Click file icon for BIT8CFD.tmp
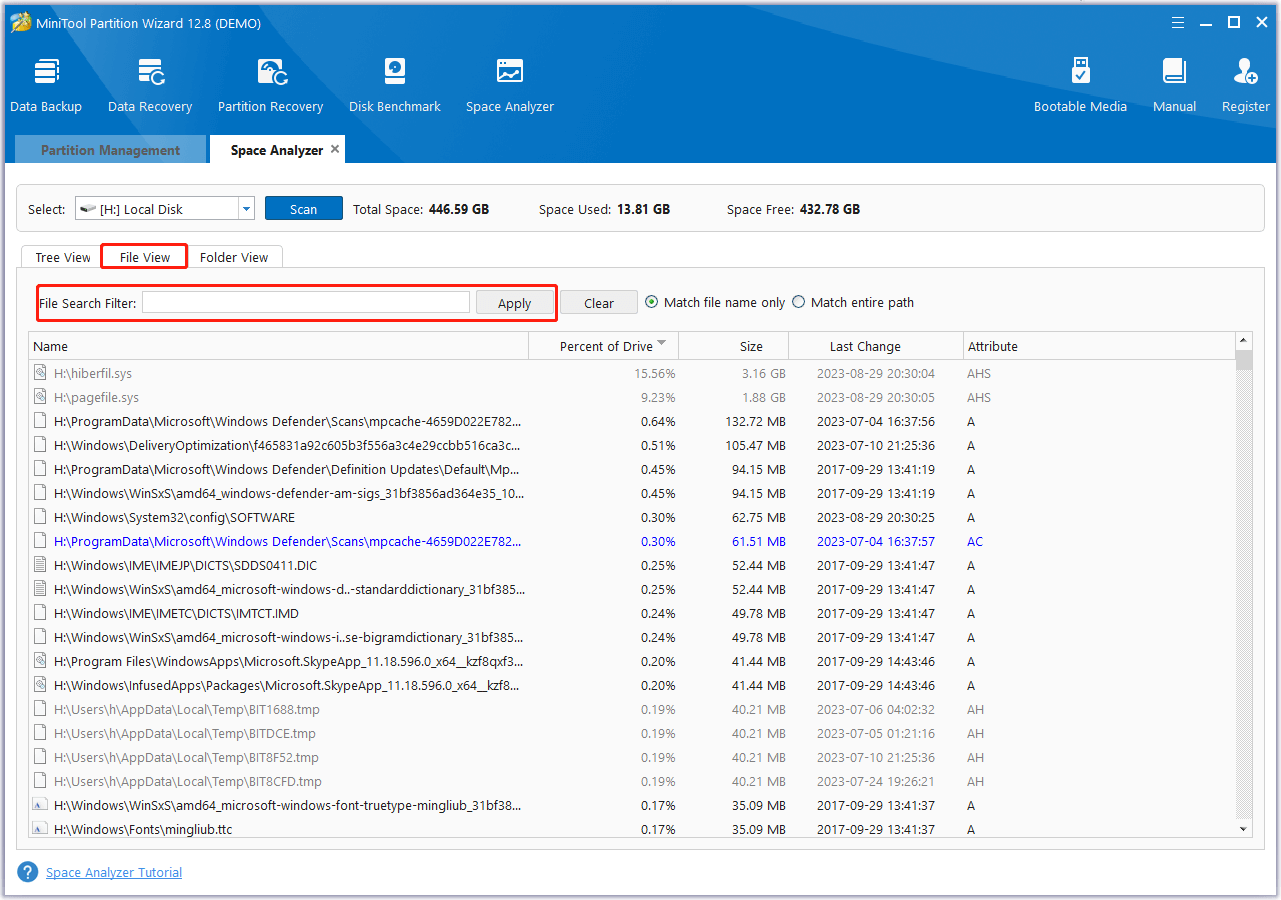The height and width of the screenshot is (900, 1281). (x=40, y=781)
